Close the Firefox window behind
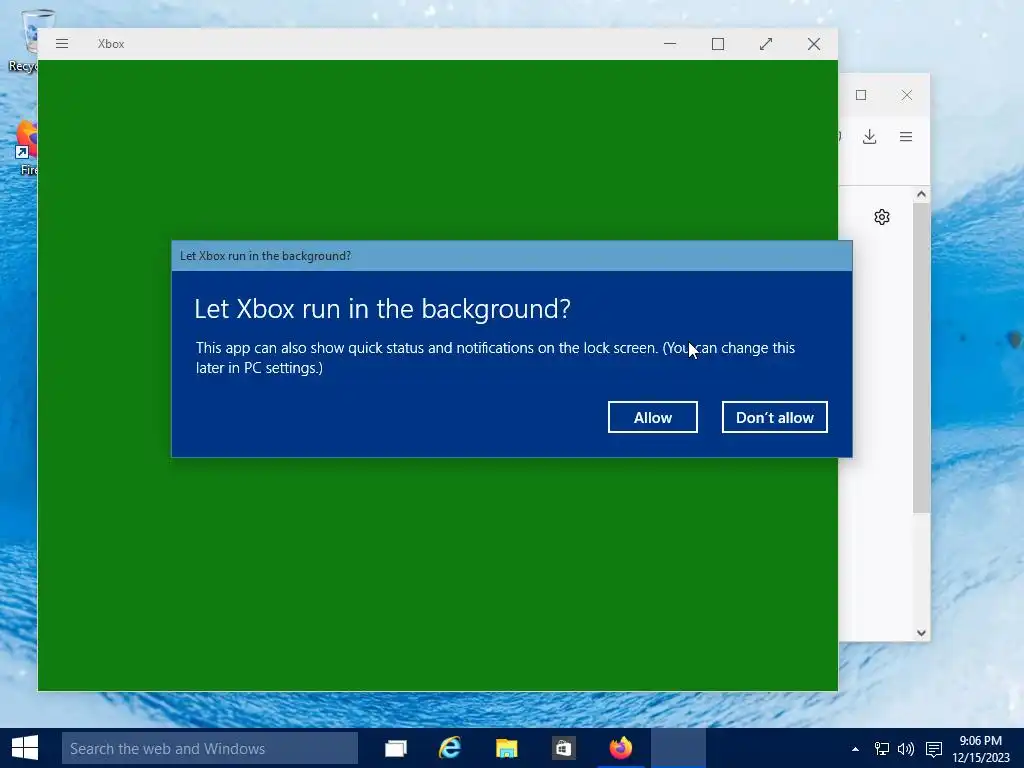Viewport: 1024px width, 768px height. point(906,95)
